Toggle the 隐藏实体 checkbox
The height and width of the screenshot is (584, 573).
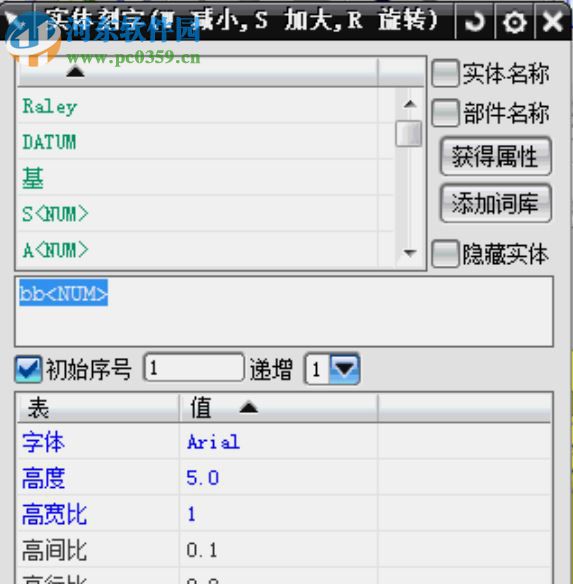(x=445, y=254)
